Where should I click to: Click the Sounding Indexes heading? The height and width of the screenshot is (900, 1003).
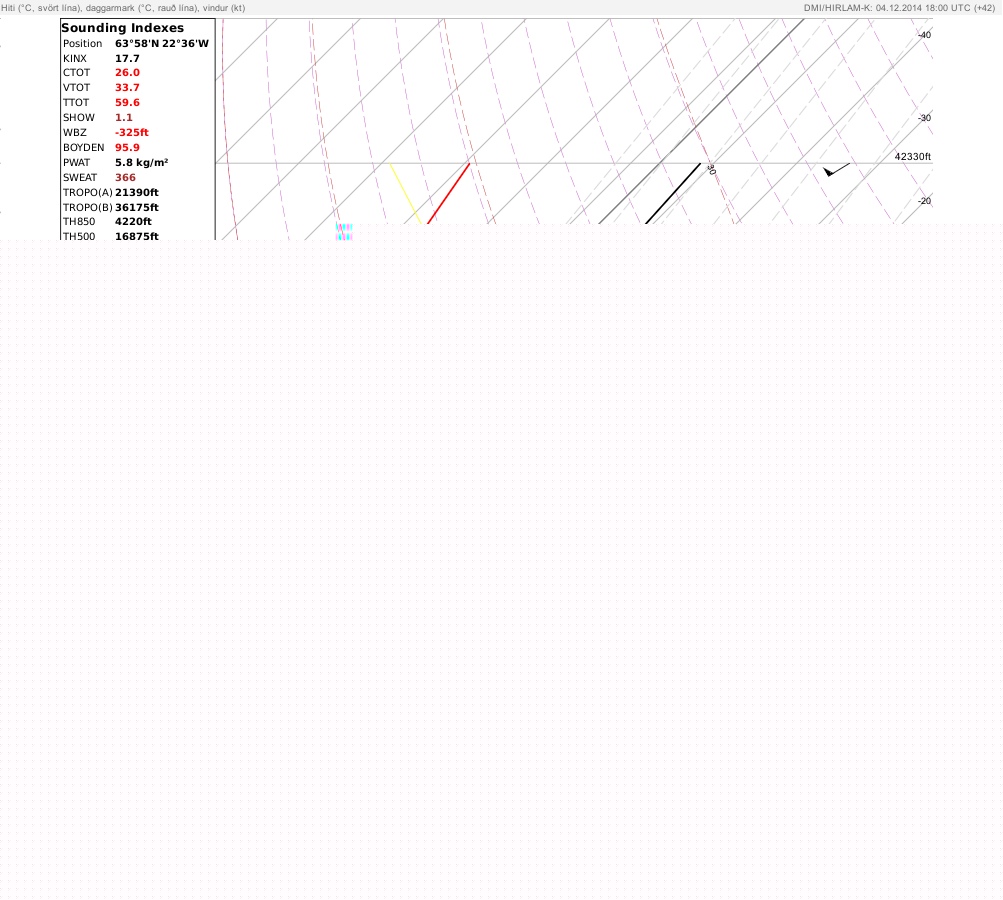(122, 28)
